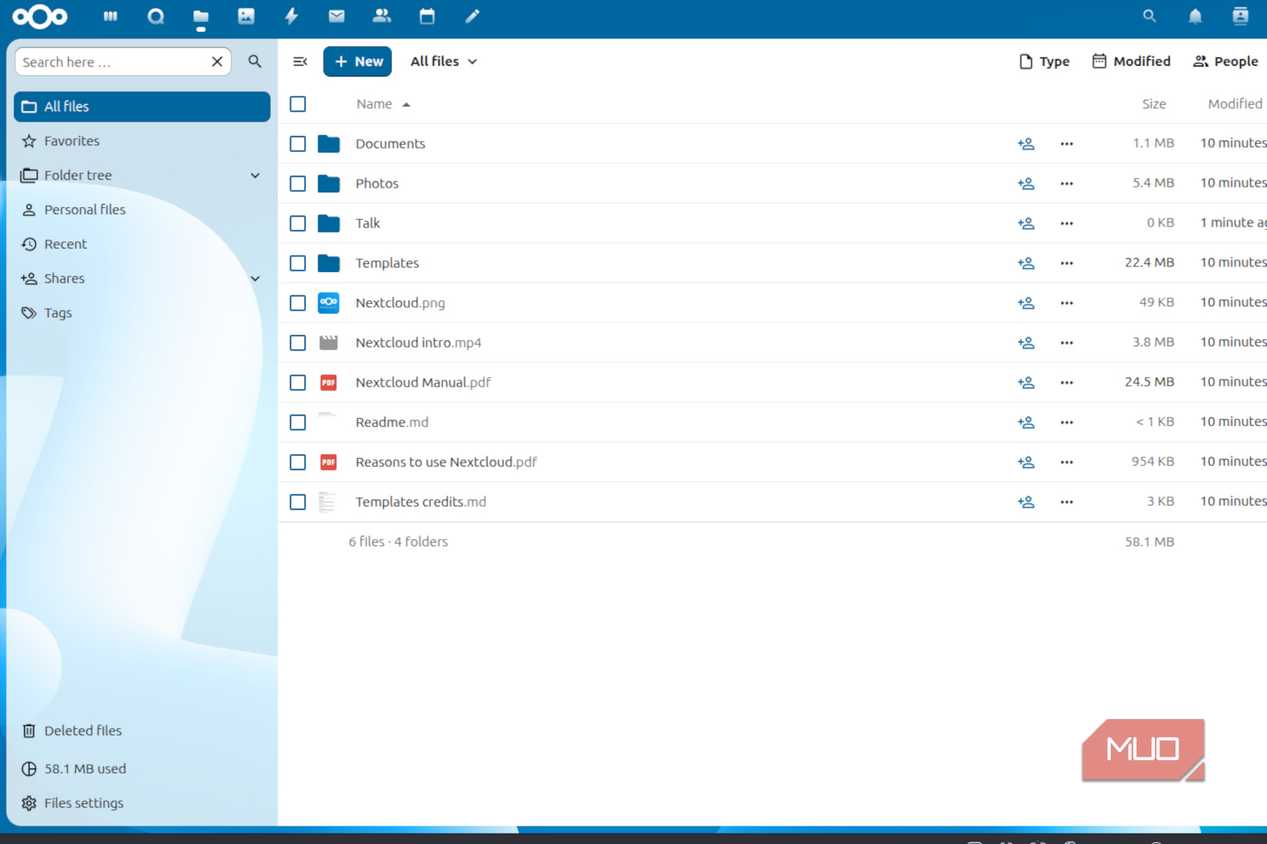1267x844 pixels.
Task: Click share icon for Nextcloud.png
Action: point(1026,303)
